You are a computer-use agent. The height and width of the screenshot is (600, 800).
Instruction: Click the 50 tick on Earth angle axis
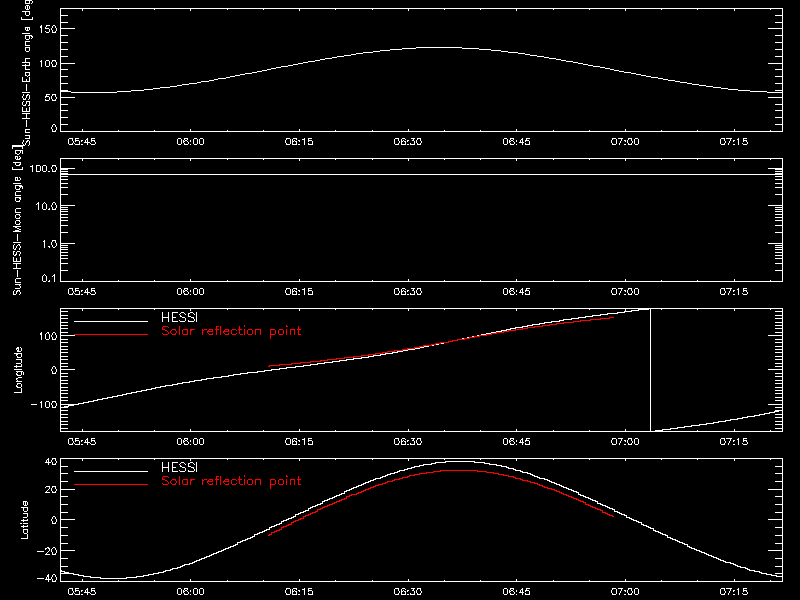coord(51,98)
